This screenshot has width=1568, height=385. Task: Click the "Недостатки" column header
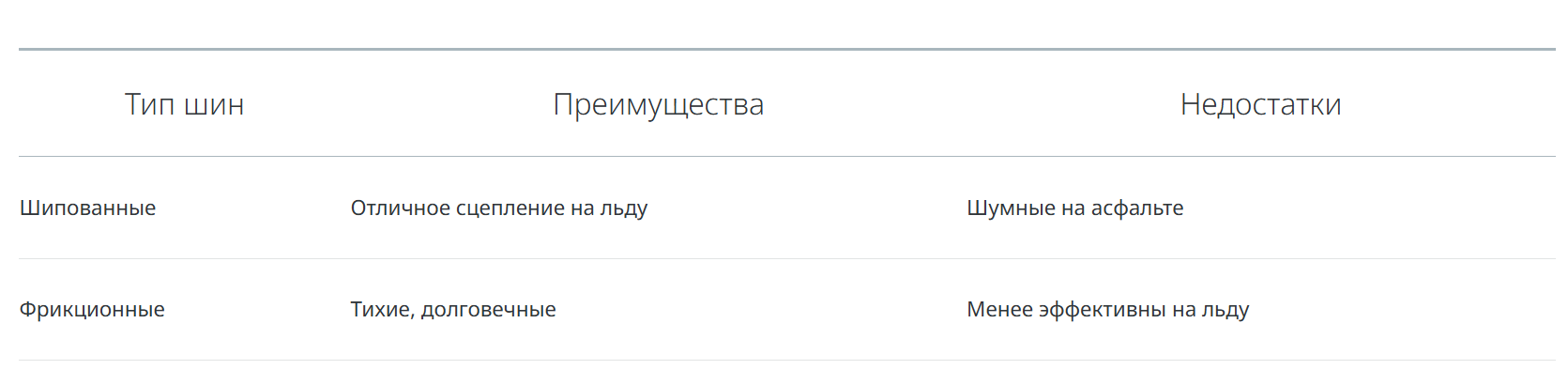point(1260,104)
